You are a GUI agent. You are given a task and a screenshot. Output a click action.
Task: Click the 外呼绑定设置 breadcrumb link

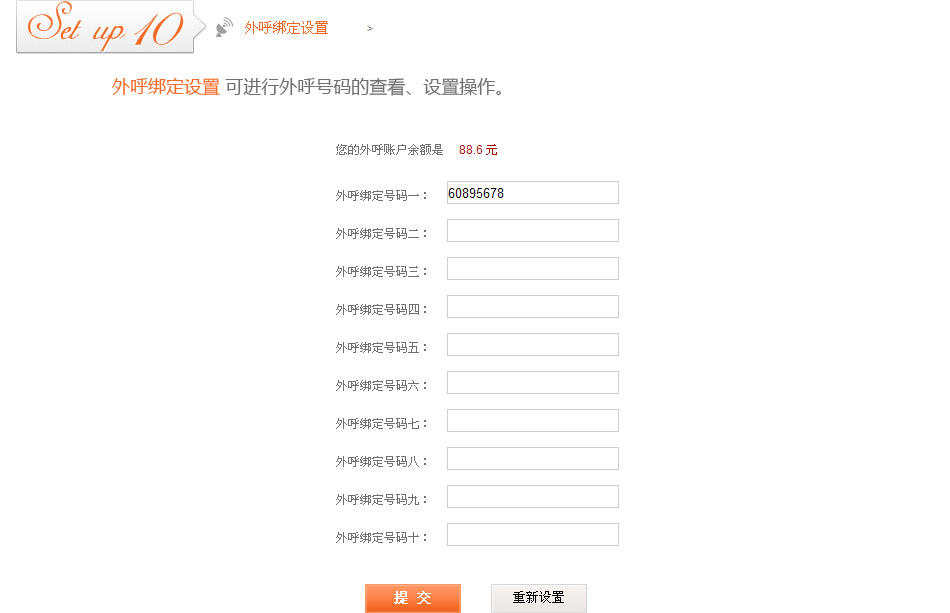tap(286, 28)
